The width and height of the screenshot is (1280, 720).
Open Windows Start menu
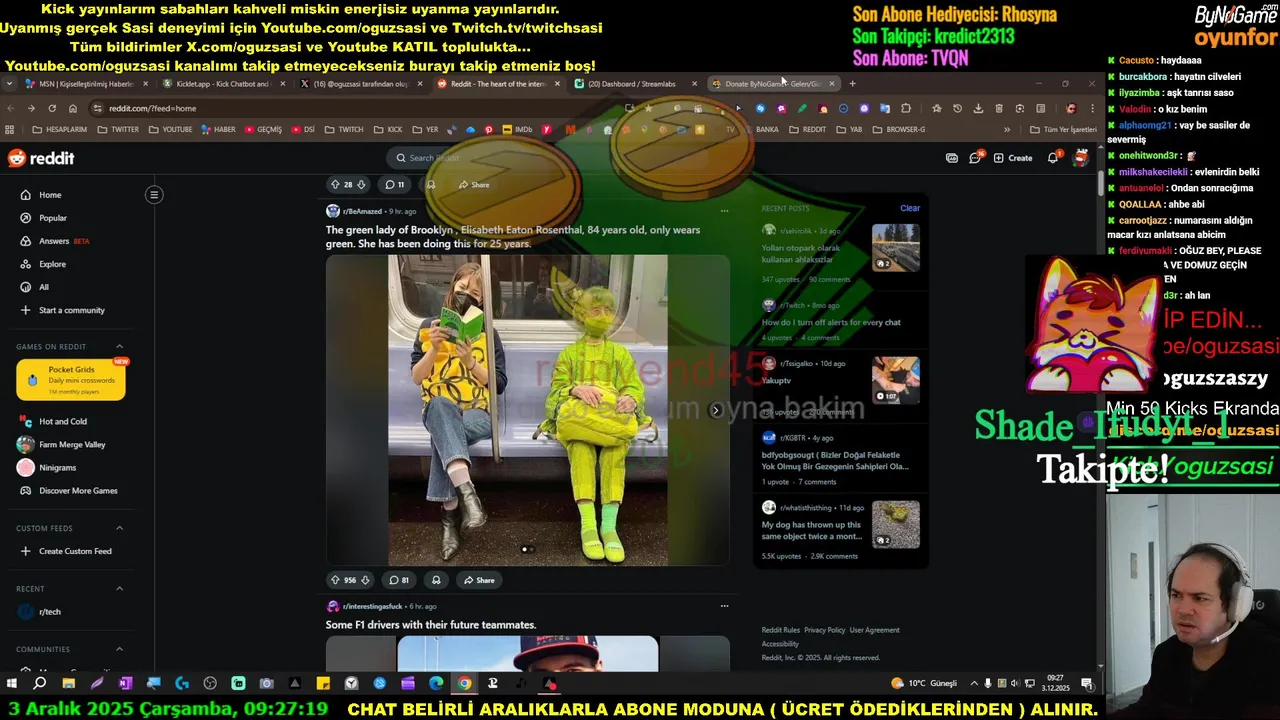click(x=12, y=684)
